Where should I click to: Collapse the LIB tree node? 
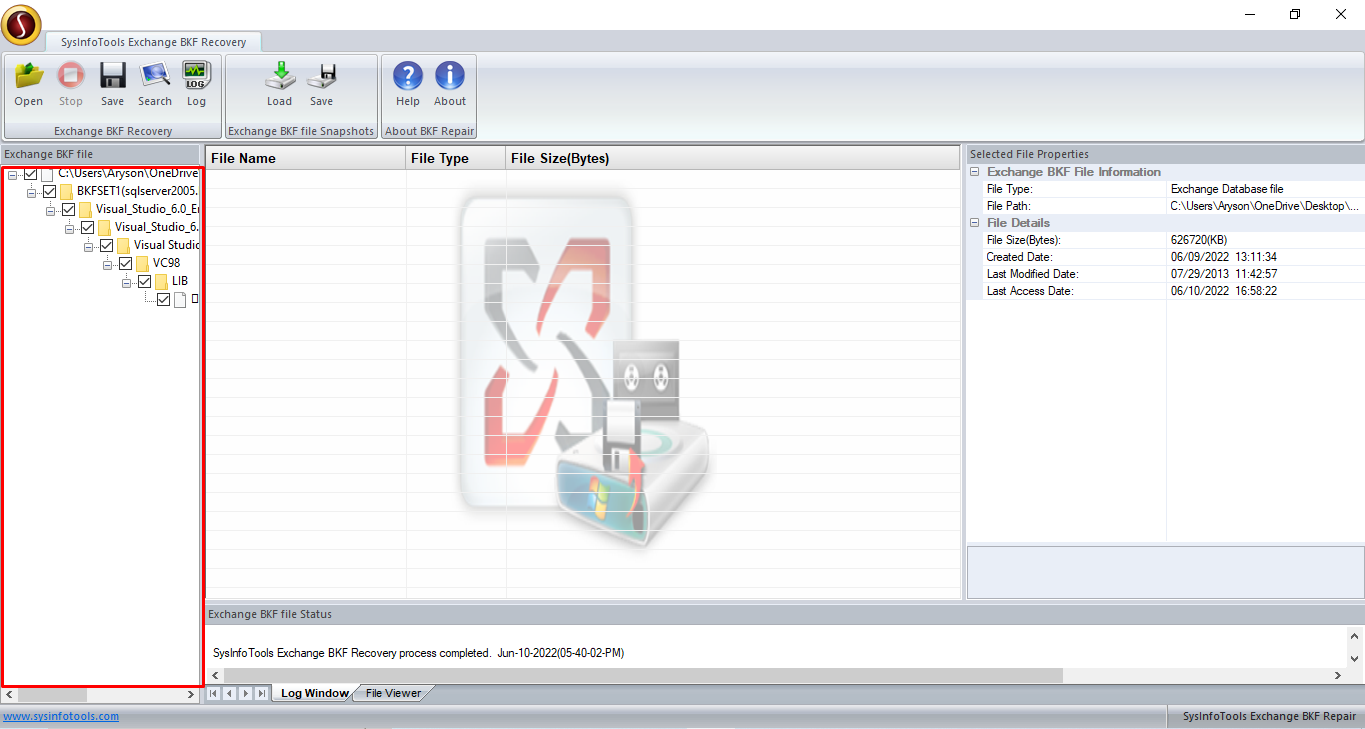[126, 282]
